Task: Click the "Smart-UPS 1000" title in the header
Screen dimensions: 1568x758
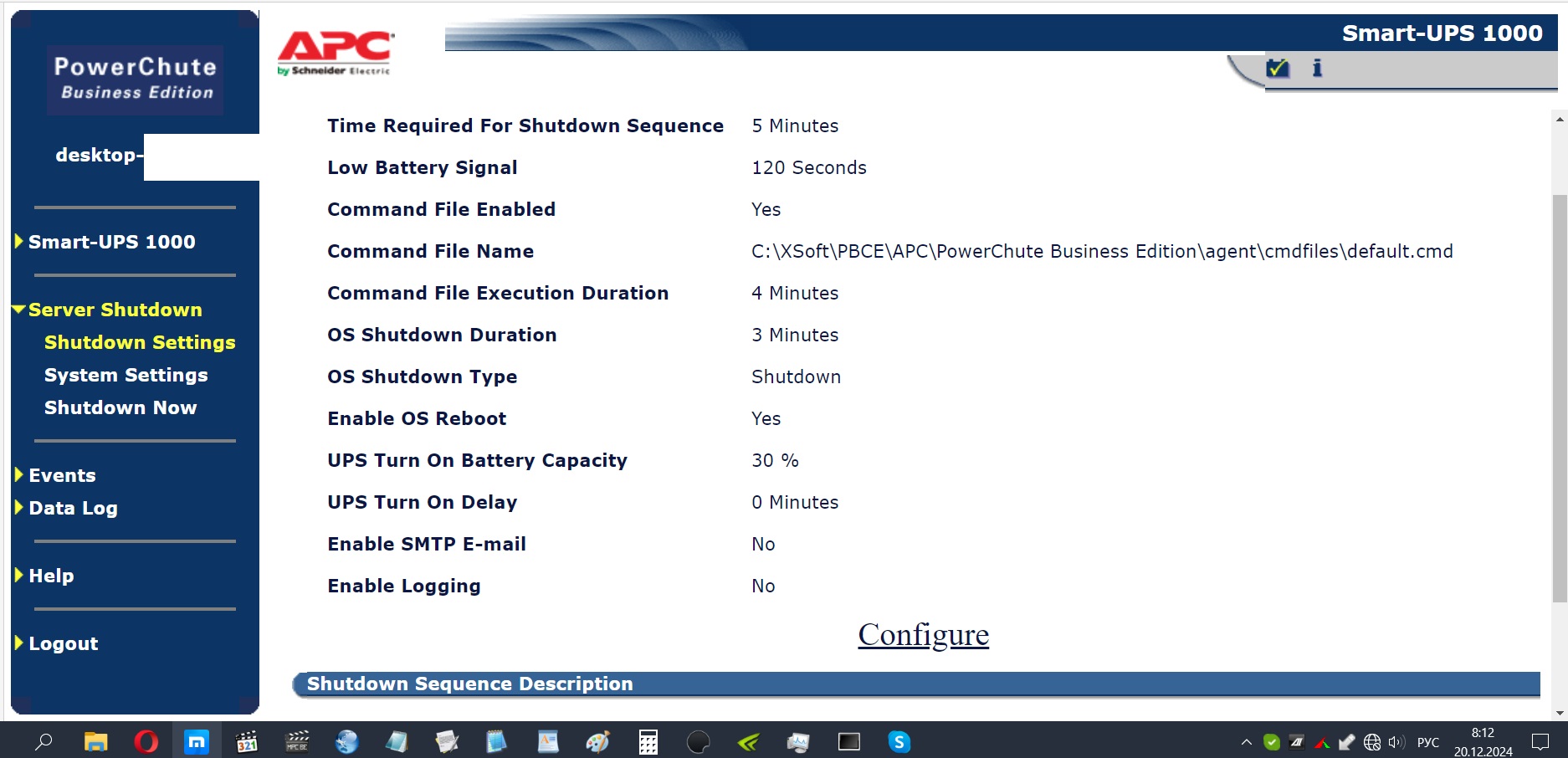Action: coord(1442,33)
